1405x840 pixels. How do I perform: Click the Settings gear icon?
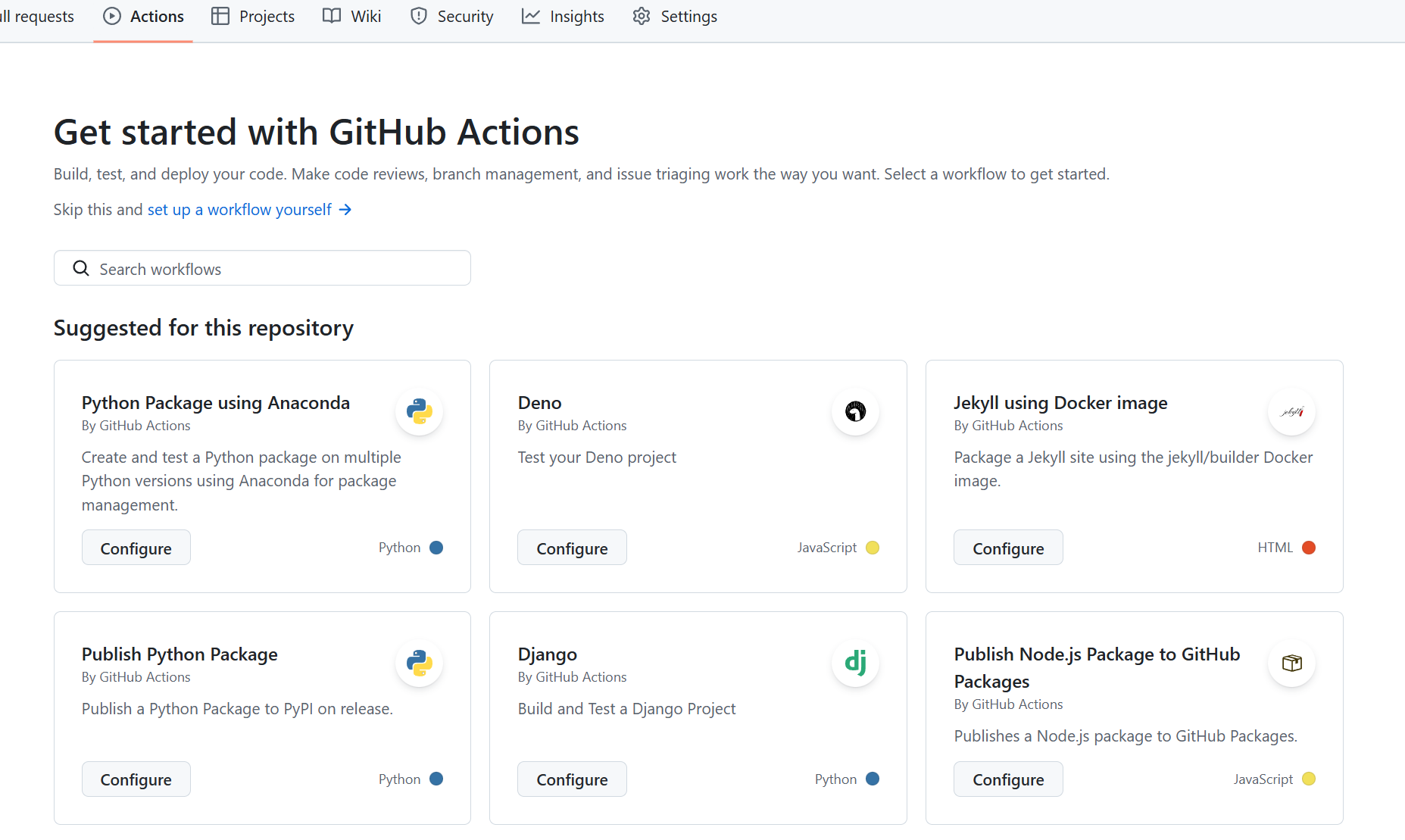click(642, 16)
